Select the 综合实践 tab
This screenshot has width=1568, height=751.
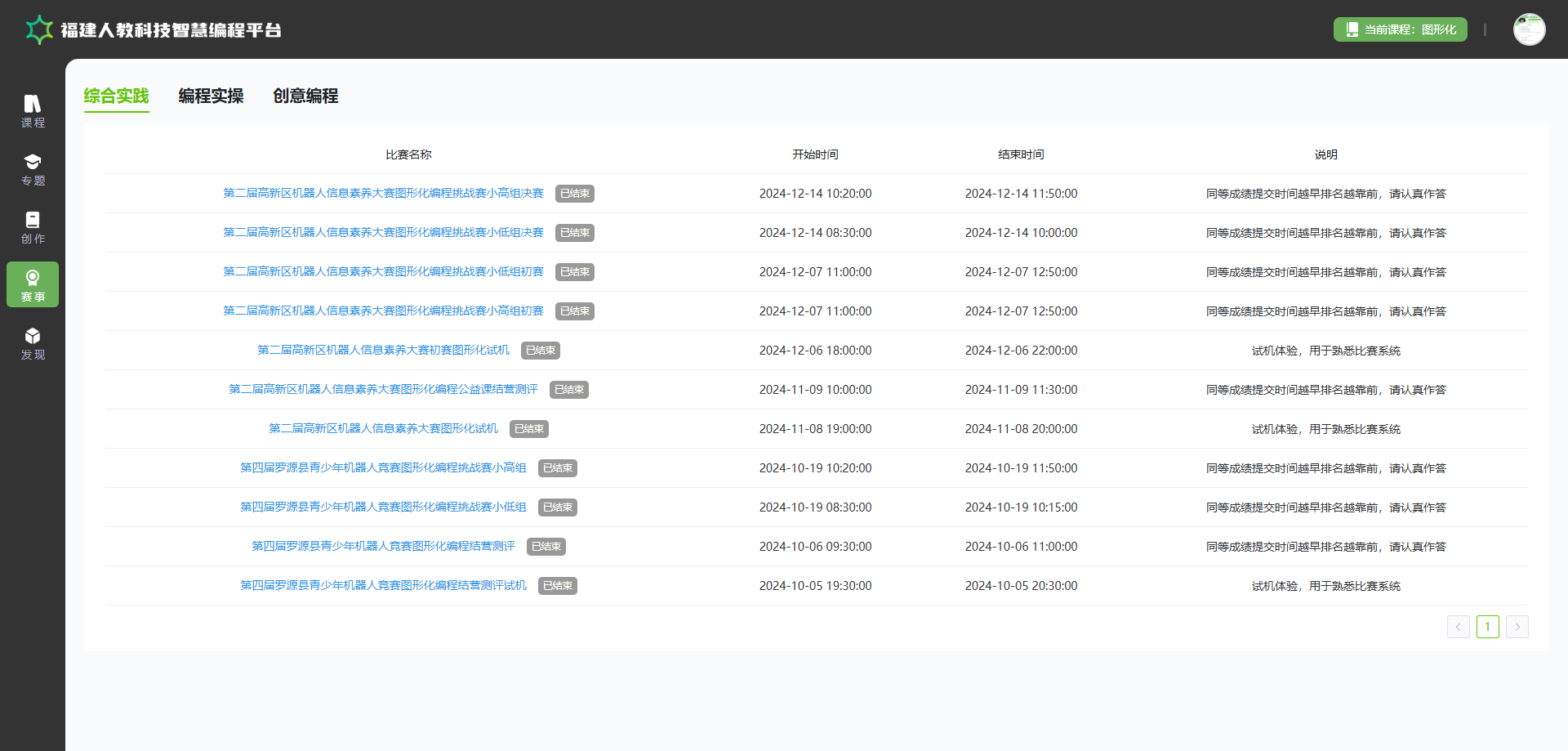(x=116, y=96)
